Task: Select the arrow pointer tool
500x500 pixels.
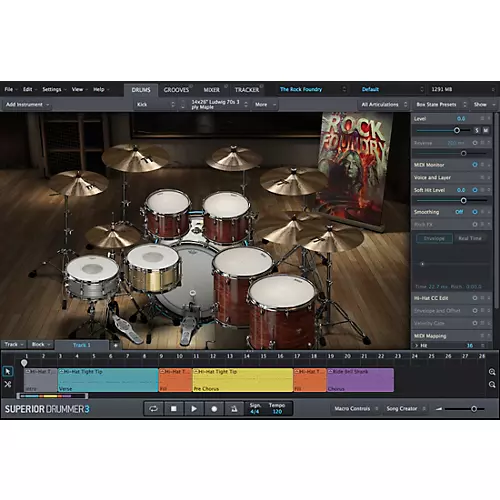Action: (x=8, y=371)
